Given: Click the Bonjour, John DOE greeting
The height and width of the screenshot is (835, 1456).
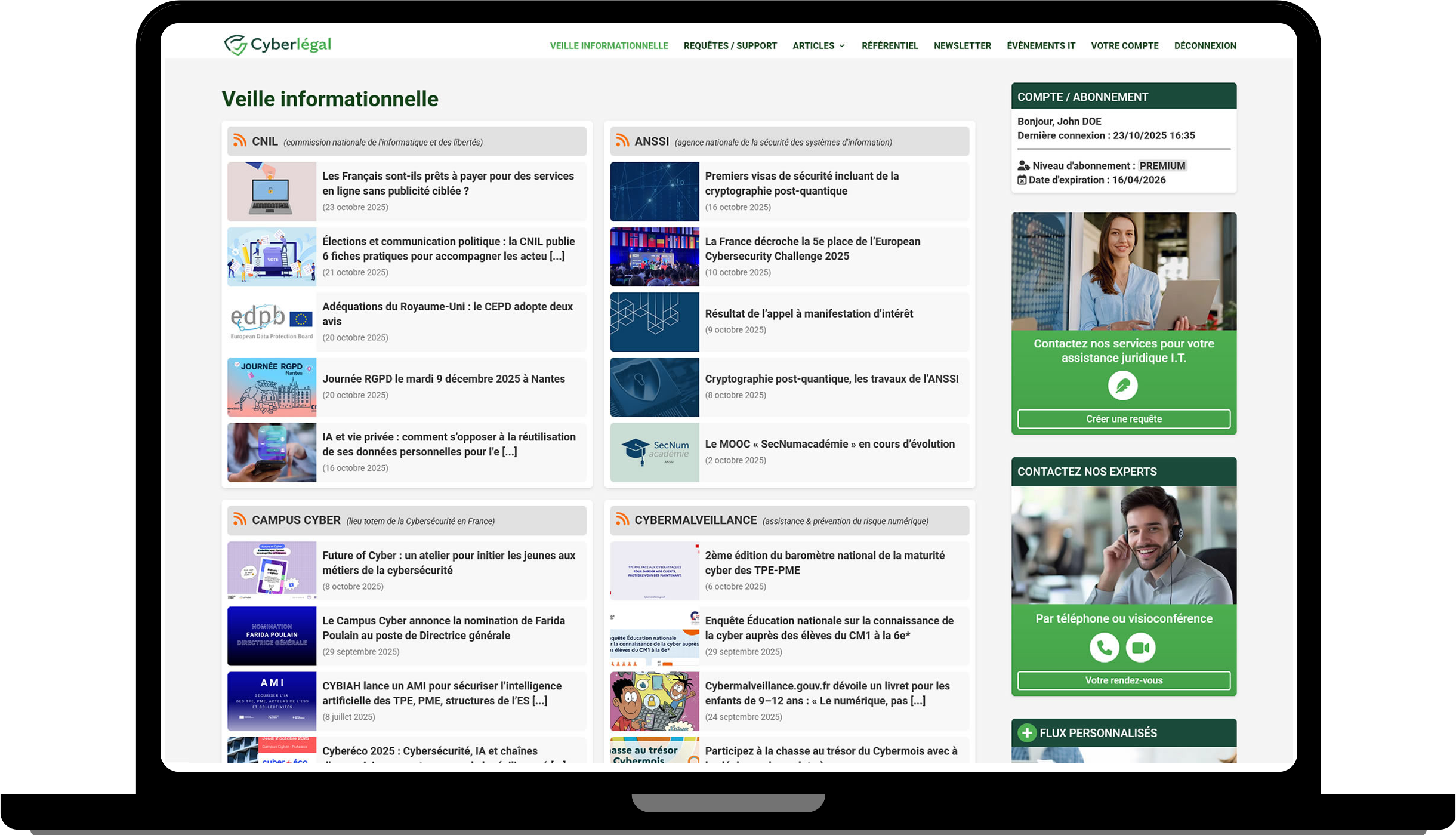Looking at the screenshot, I should 1059,121.
